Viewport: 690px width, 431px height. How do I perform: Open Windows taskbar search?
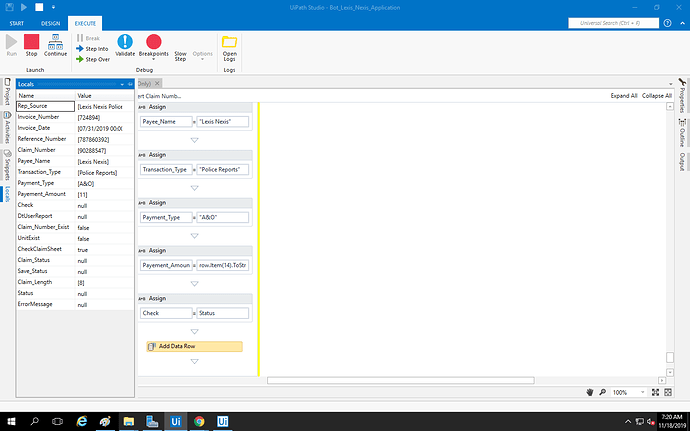point(34,421)
